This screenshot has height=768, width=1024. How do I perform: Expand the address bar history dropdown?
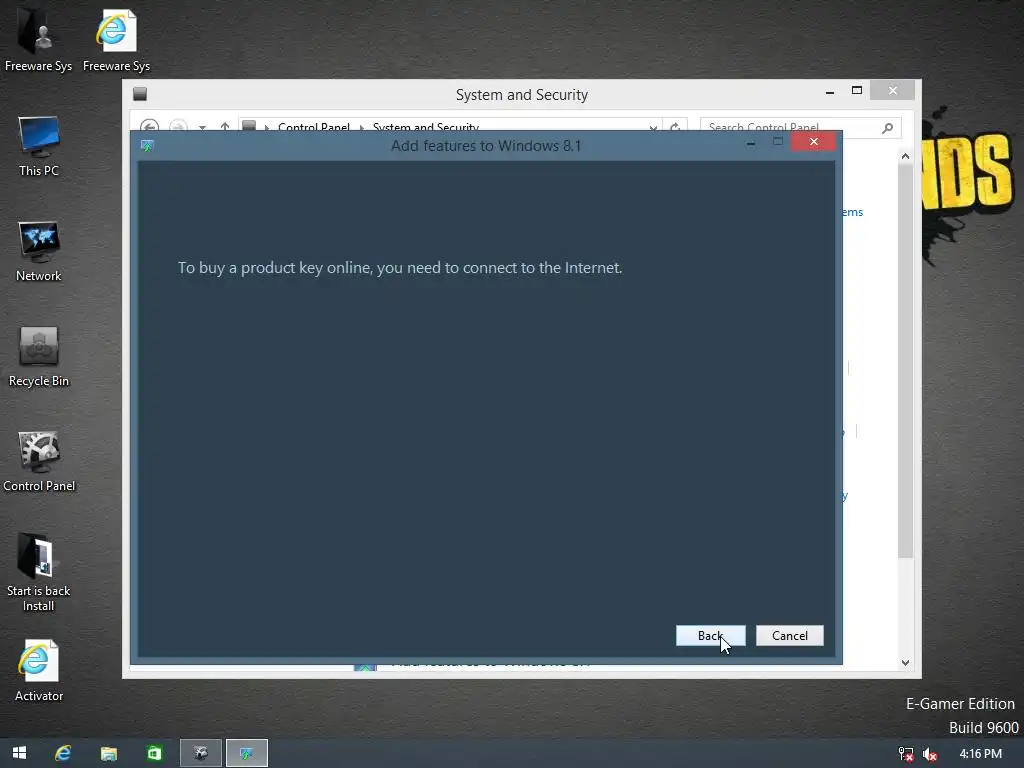[653, 128]
